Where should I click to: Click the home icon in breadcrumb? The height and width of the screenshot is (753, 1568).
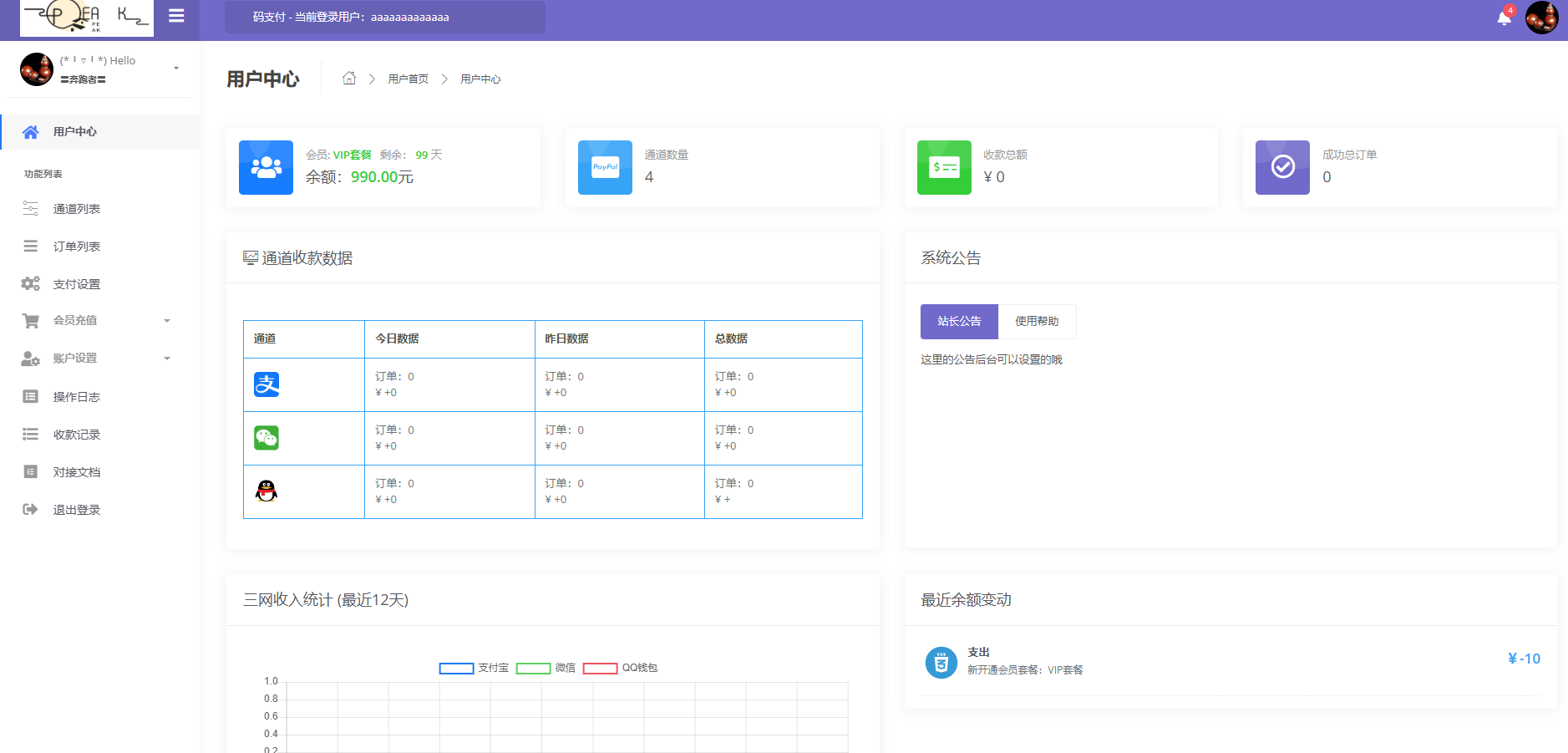(x=349, y=79)
